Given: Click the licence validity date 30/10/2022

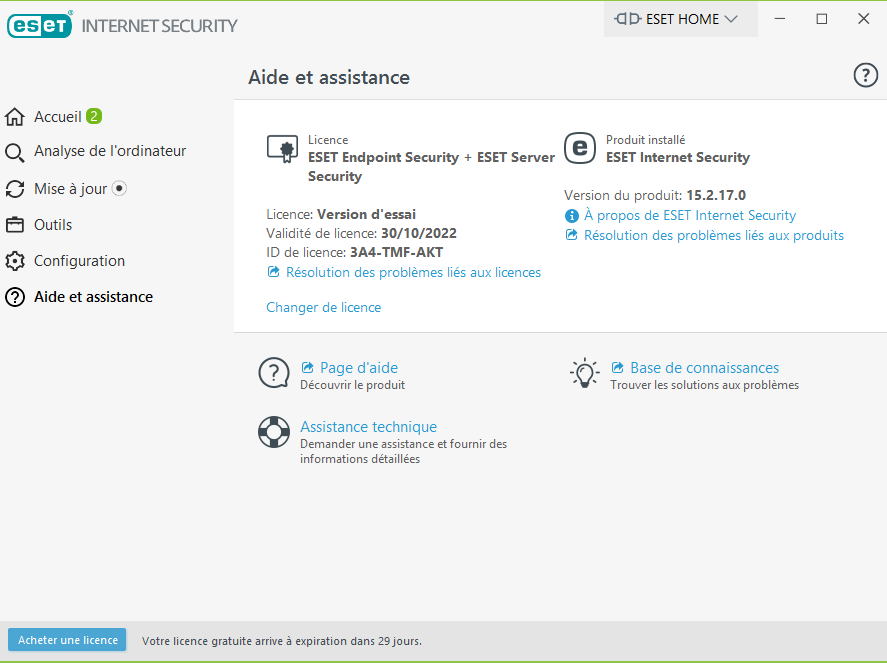Looking at the screenshot, I should 419,233.
